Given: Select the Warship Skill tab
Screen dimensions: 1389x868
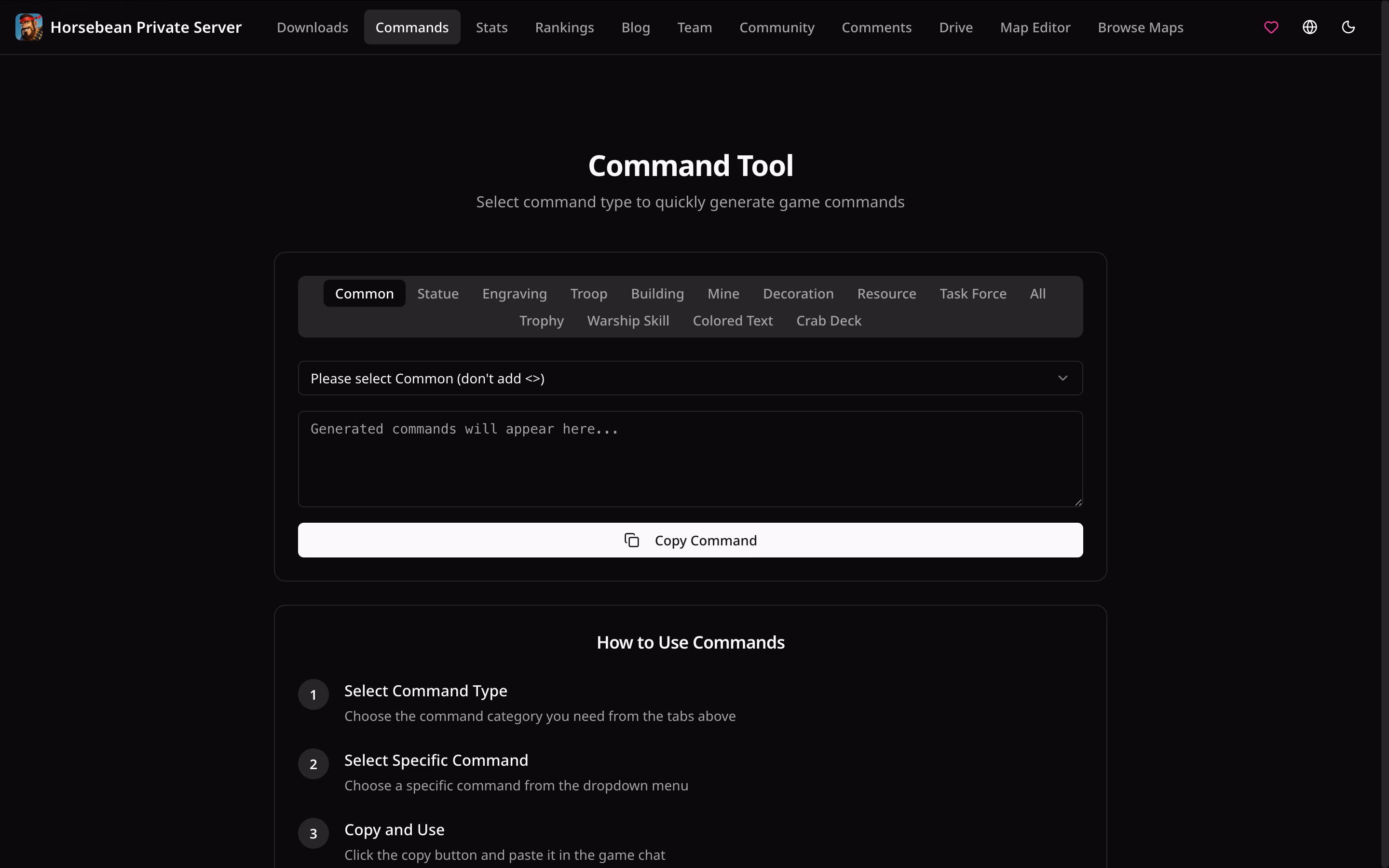Looking at the screenshot, I should [x=628, y=320].
